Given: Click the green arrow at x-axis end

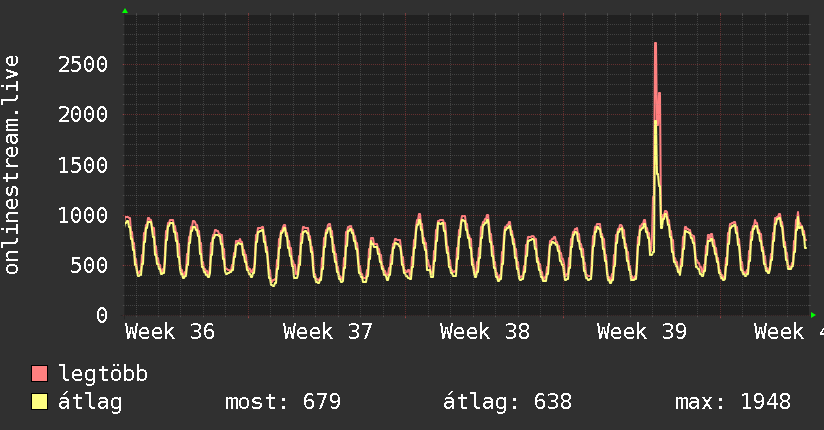Looking at the screenshot, I should pos(813,315).
